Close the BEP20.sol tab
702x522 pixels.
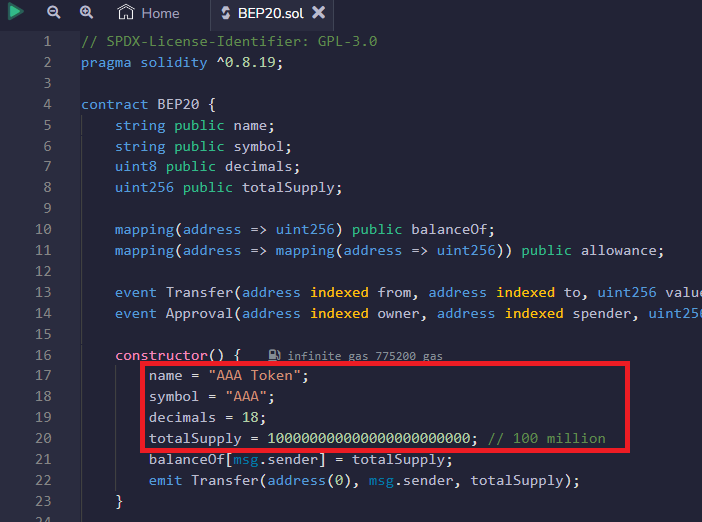click(318, 13)
